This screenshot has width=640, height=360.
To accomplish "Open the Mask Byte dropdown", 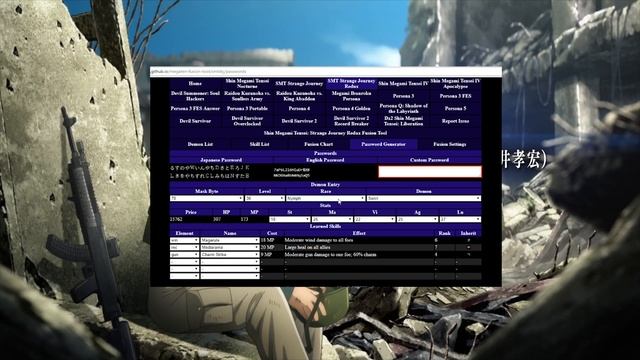I will [207, 198].
